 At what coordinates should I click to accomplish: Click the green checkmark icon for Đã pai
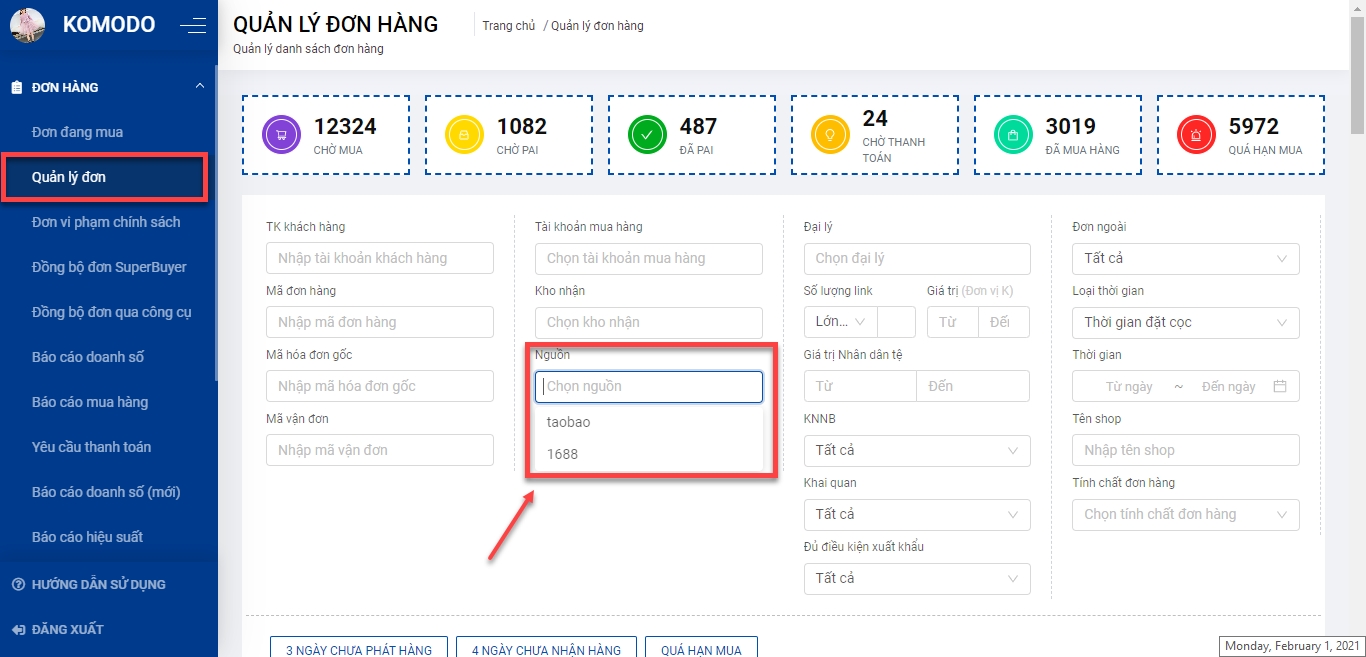647,134
